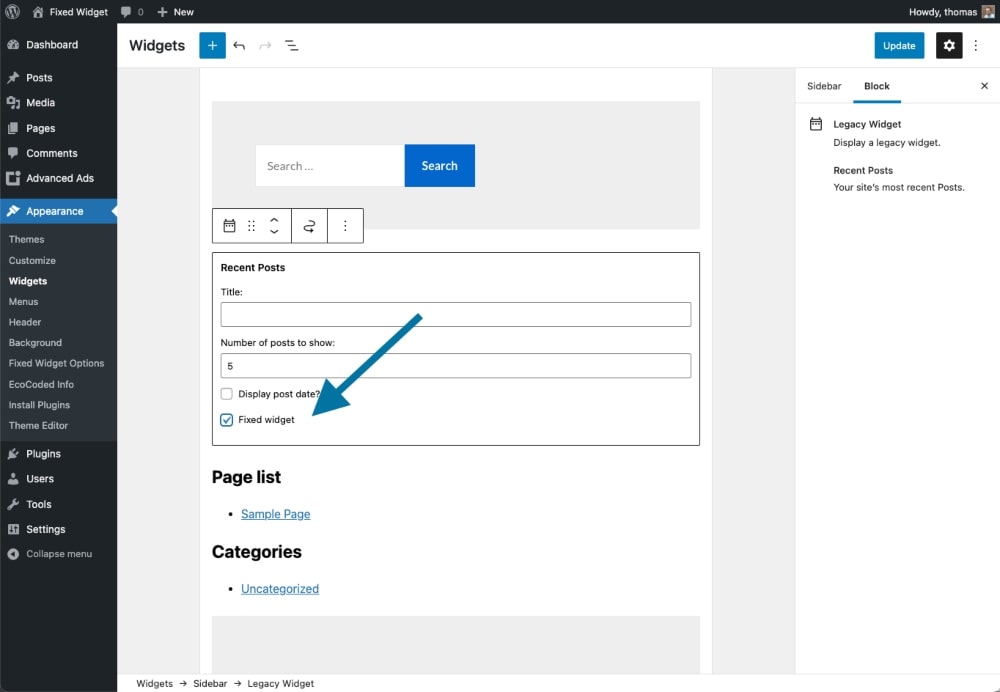Select the Block tab in the panel

coord(877,86)
